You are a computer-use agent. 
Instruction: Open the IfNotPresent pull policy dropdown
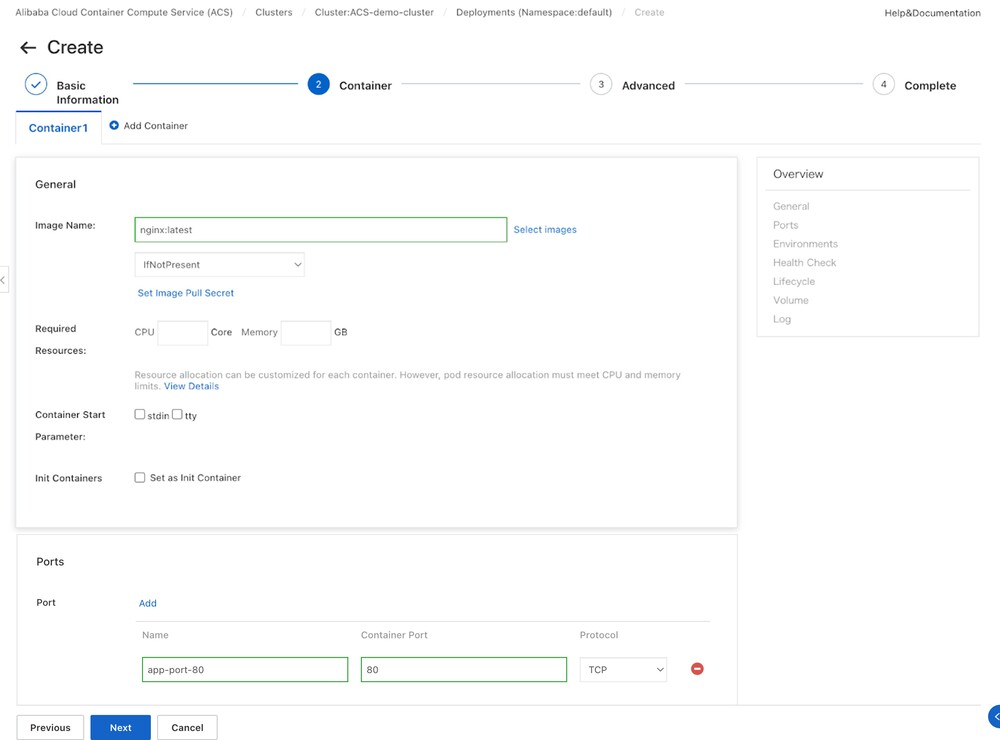[x=219, y=265]
